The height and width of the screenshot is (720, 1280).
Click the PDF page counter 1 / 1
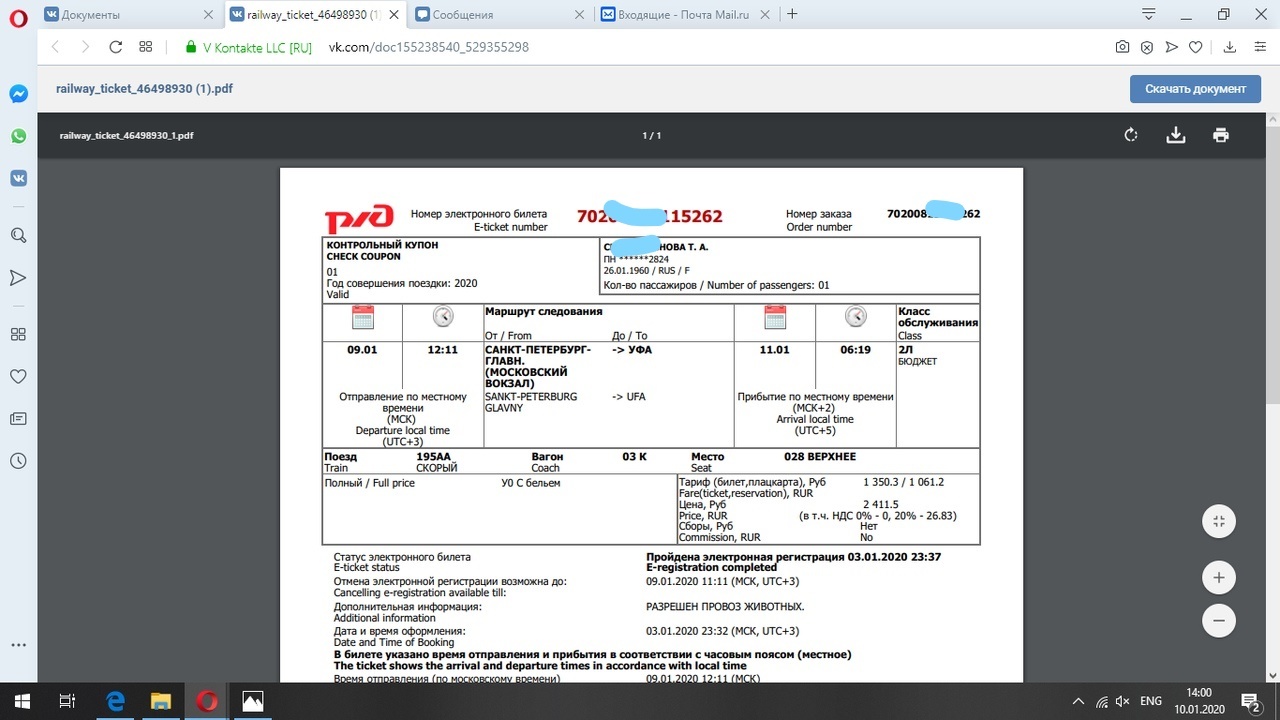(x=652, y=135)
